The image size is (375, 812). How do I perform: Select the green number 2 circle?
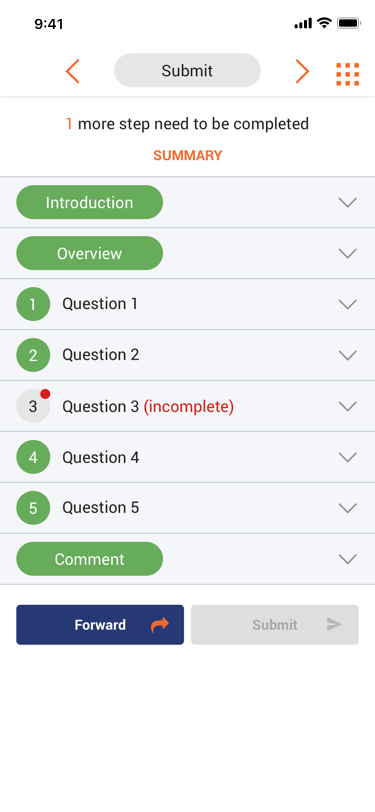(33, 355)
